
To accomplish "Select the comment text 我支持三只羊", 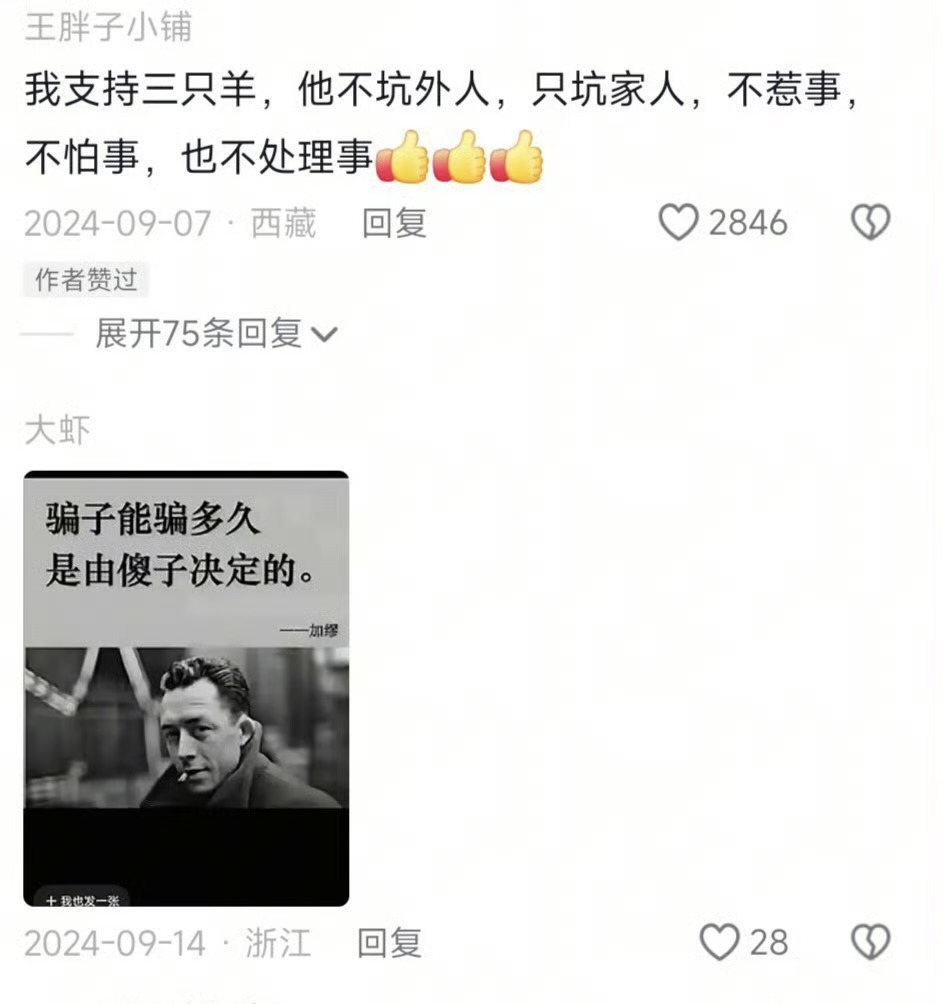I will pyautogui.click(x=141, y=89).
